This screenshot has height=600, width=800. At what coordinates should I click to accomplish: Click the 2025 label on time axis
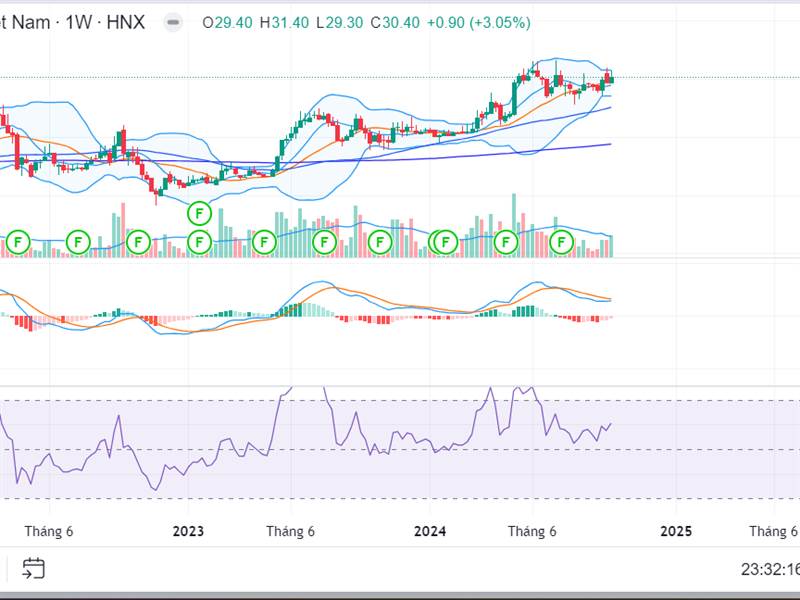(676, 531)
